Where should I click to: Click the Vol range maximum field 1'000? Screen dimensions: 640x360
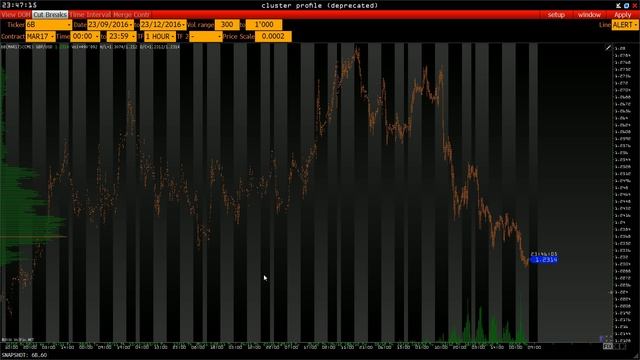[x=264, y=25]
